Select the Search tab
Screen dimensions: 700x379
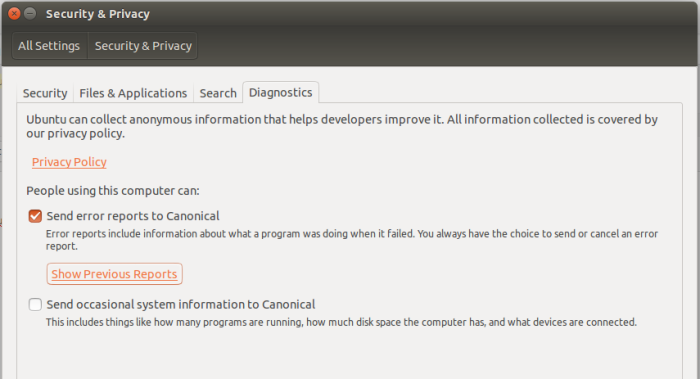tap(218, 93)
